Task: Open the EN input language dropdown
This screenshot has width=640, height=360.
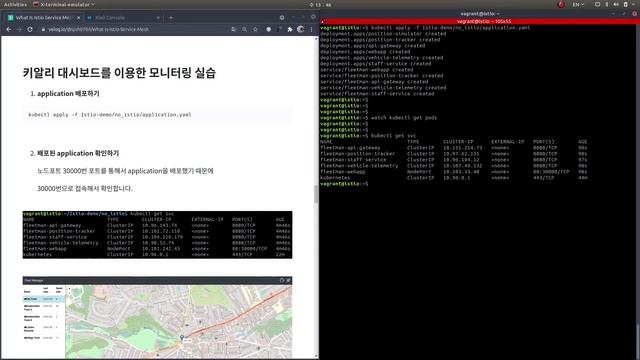Action: (578, 4)
